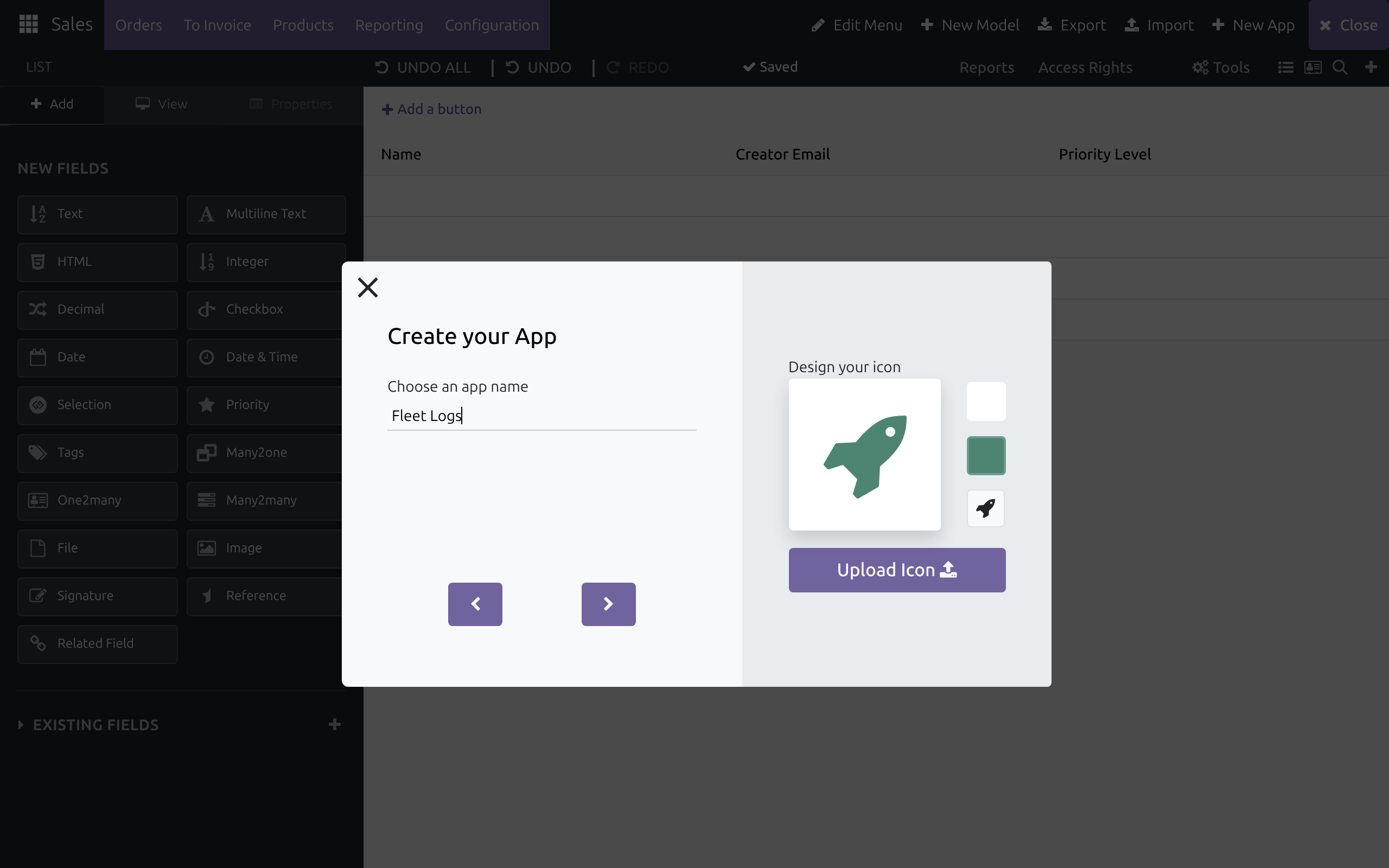Click UNDO

(538, 67)
